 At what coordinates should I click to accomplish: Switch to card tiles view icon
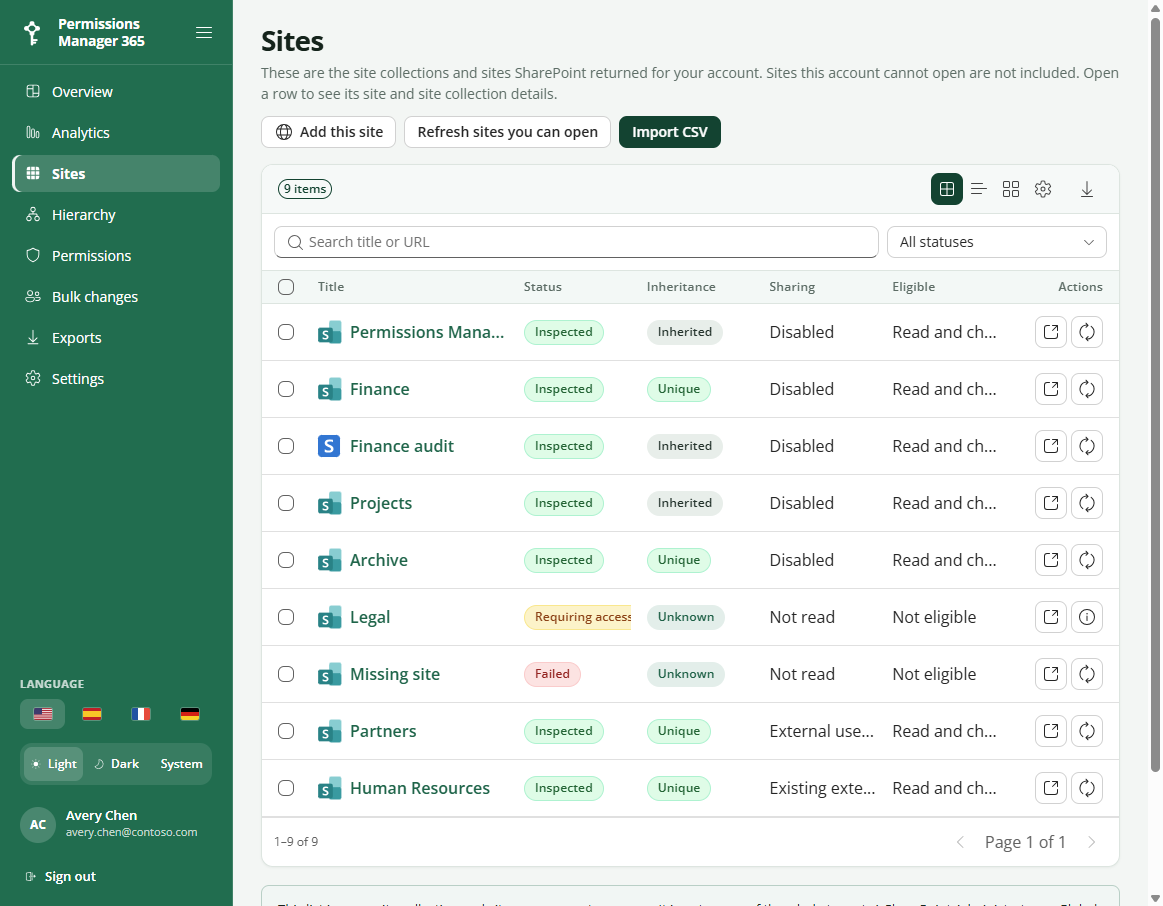pyautogui.click(x=1010, y=189)
